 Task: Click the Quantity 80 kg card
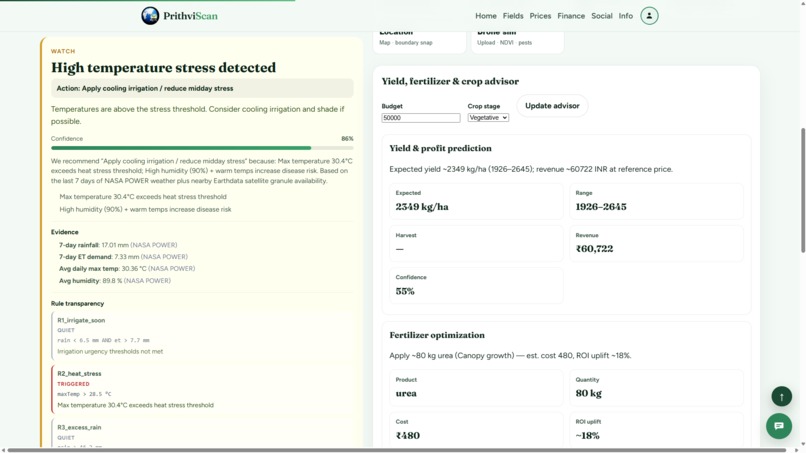click(656, 388)
